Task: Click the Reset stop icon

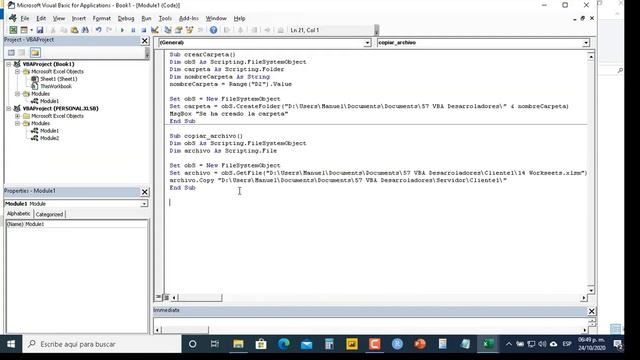Action: point(144,30)
